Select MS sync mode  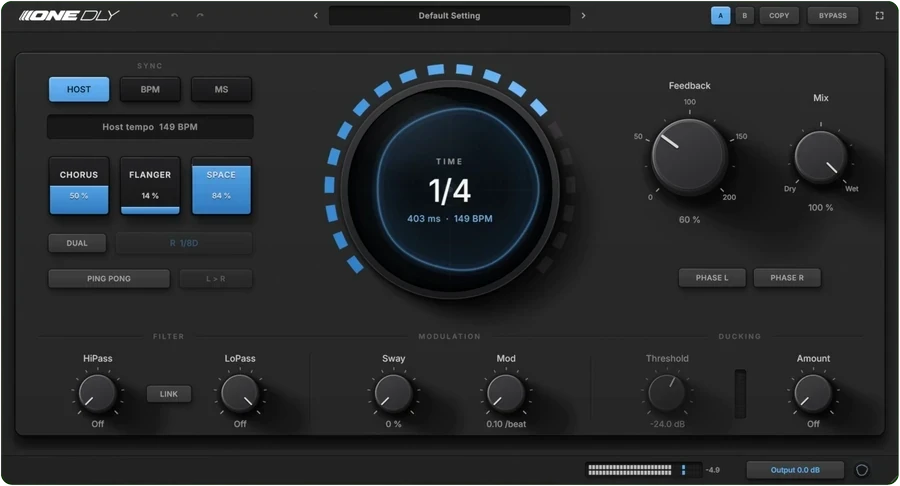tap(221, 90)
